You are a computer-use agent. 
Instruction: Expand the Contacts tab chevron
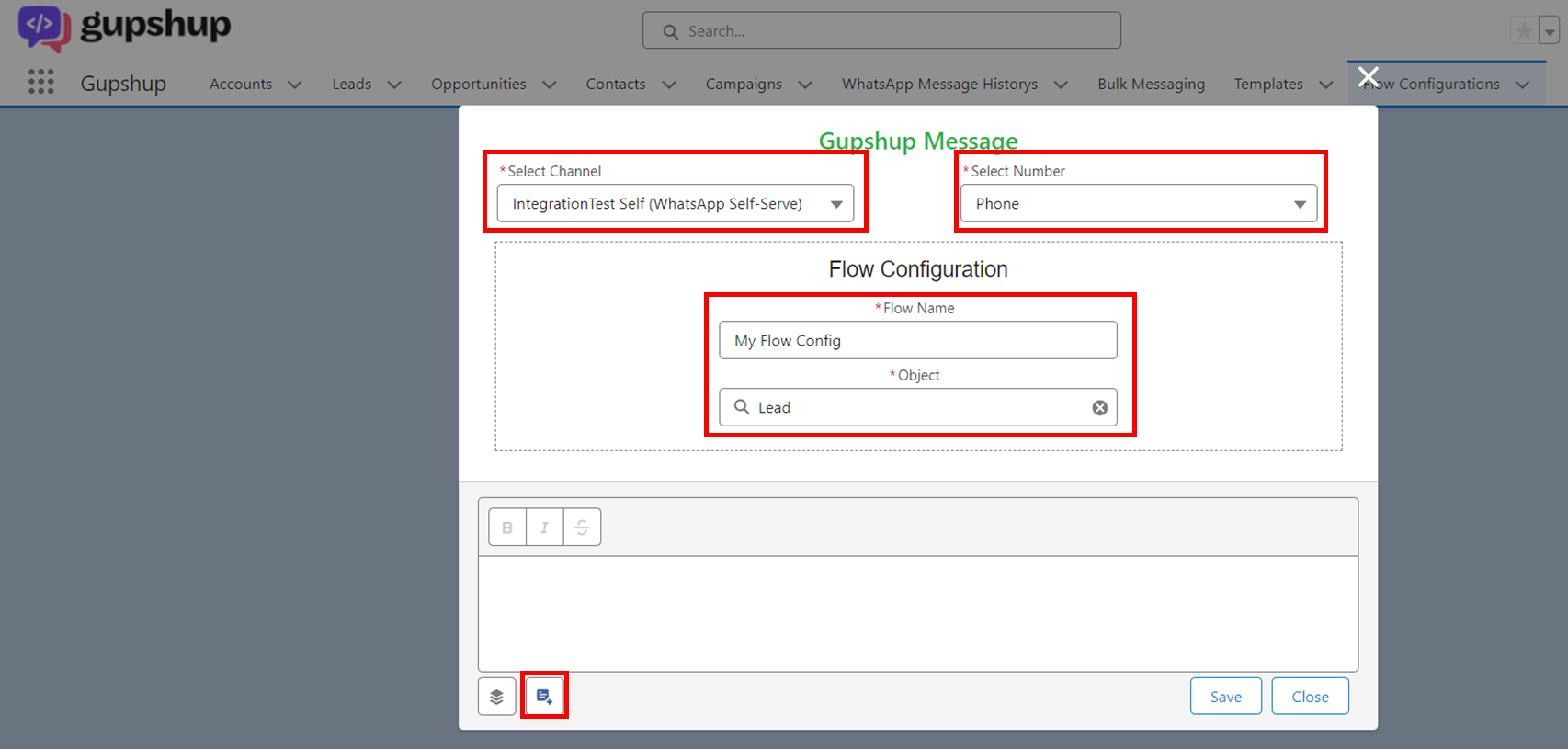pyautogui.click(x=669, y=85)
